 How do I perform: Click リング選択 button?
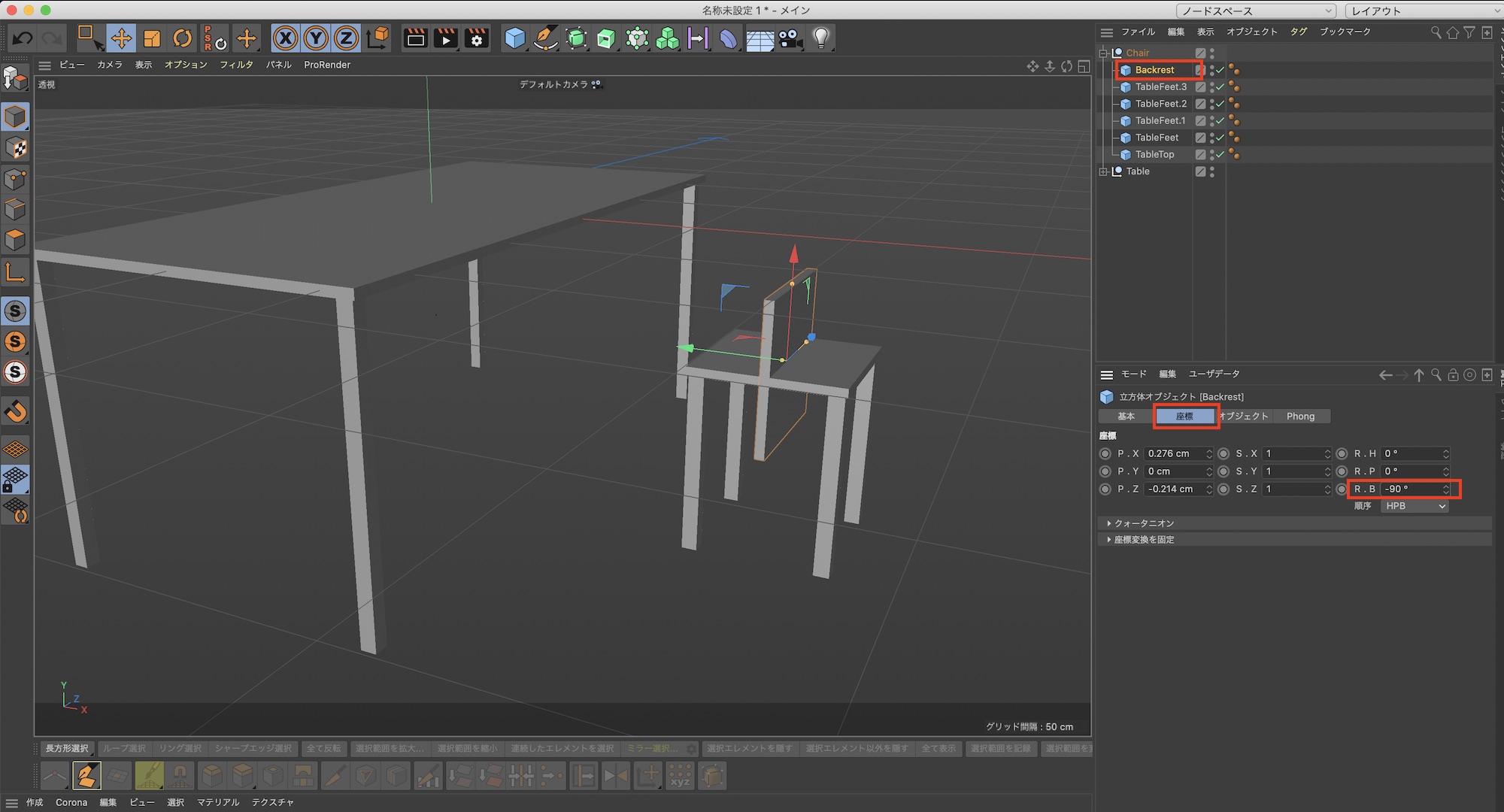pos(180,748)
